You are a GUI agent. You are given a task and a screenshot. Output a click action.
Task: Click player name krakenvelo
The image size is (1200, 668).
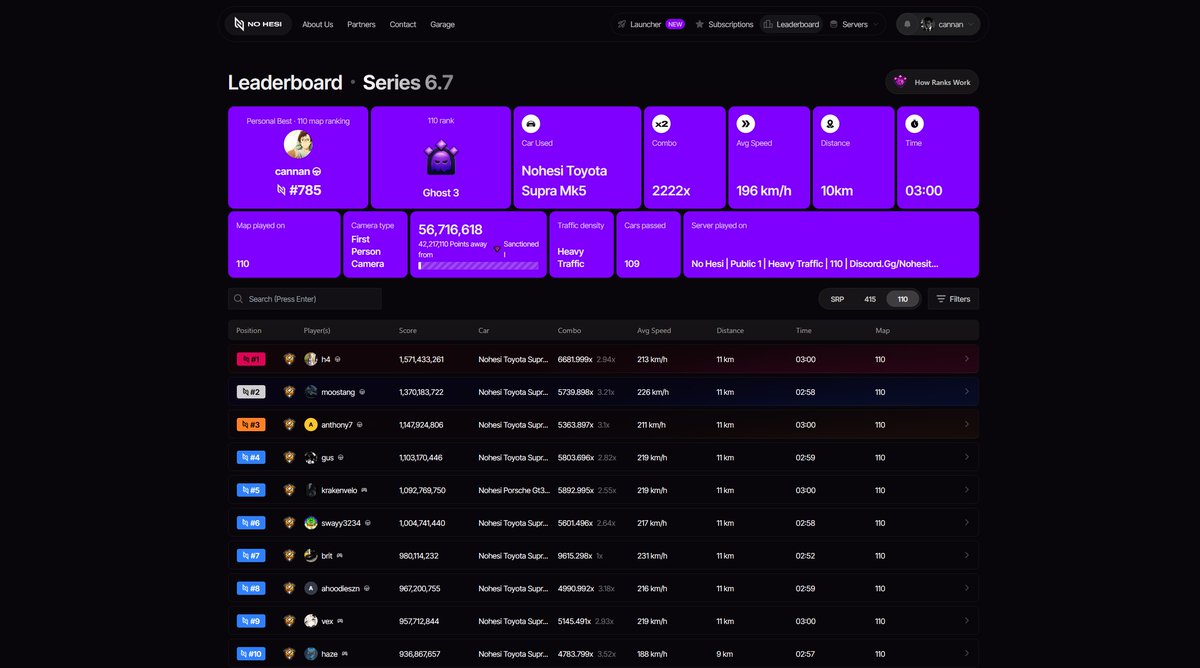338,491
